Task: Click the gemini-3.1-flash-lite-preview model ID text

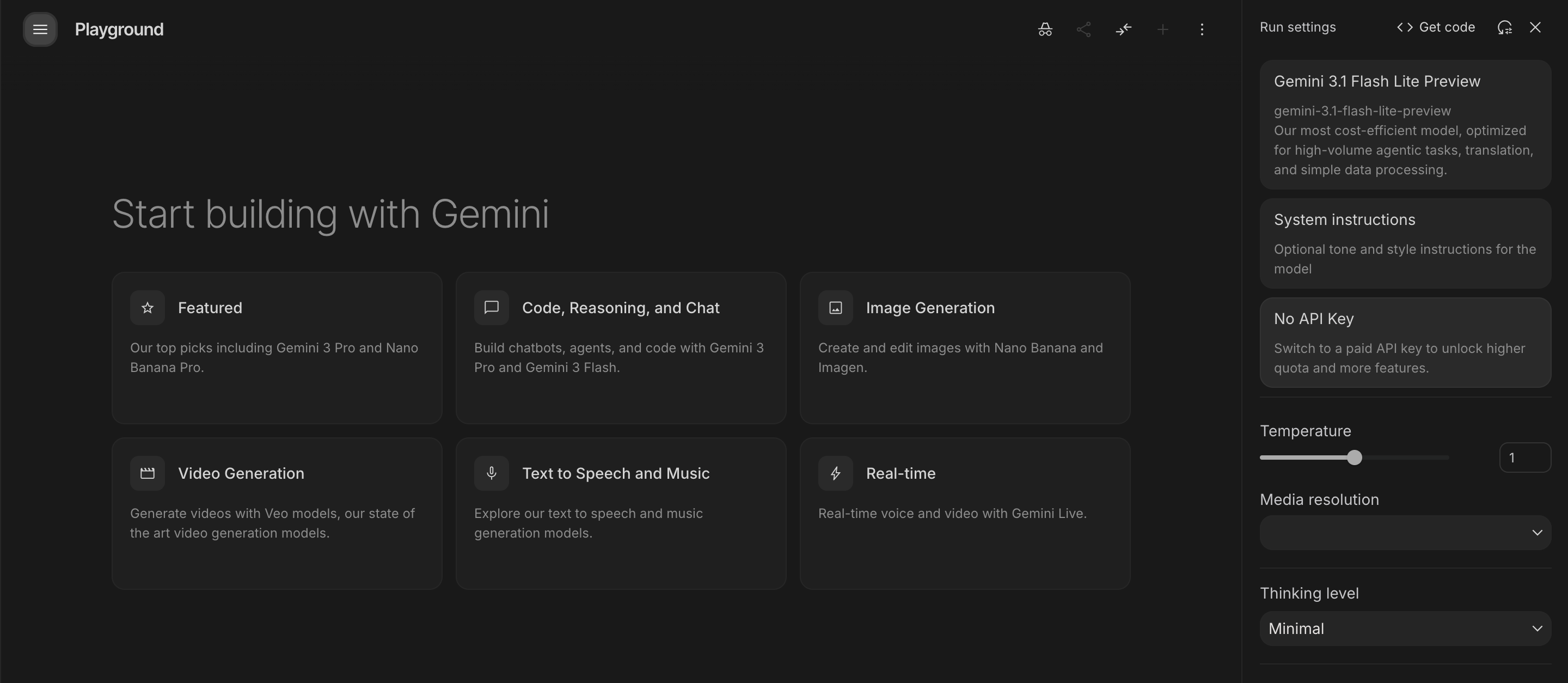Action: 1362,111
